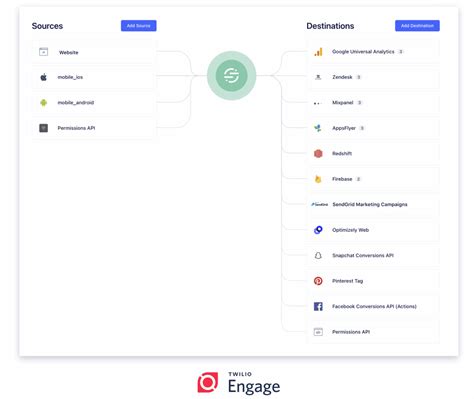The width and height of the screenshot is (474, 399).
Task: Open Google Universal Analytics destination label
Action: pos(363,52)
